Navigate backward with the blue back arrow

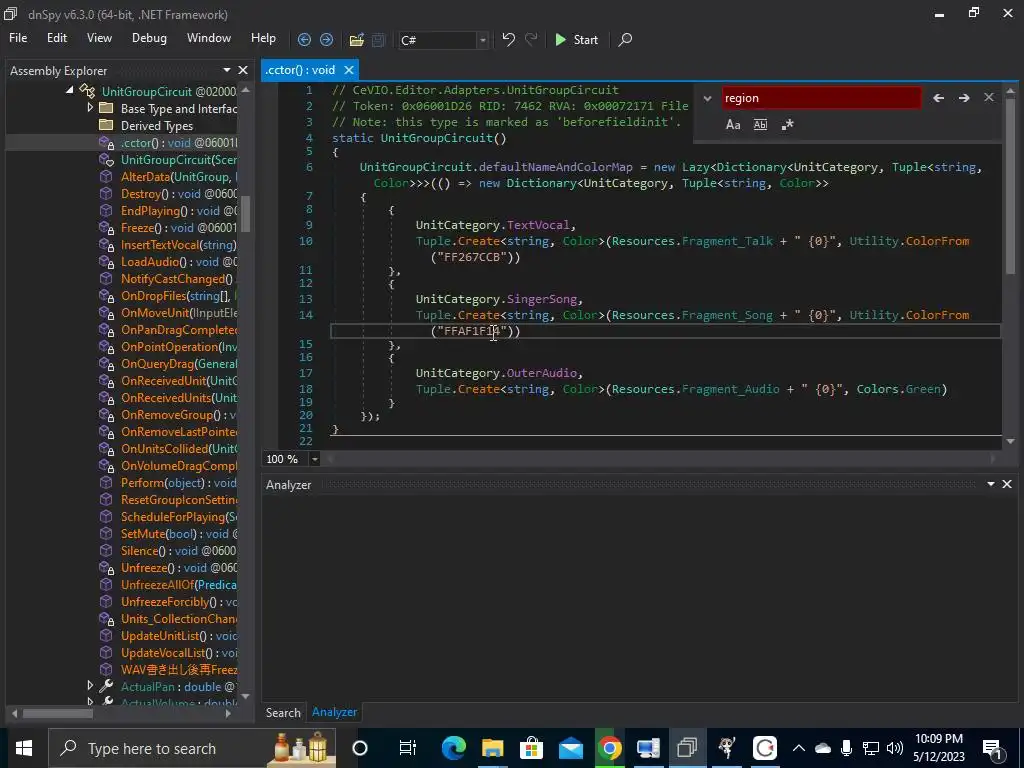[x=304, y=40]
